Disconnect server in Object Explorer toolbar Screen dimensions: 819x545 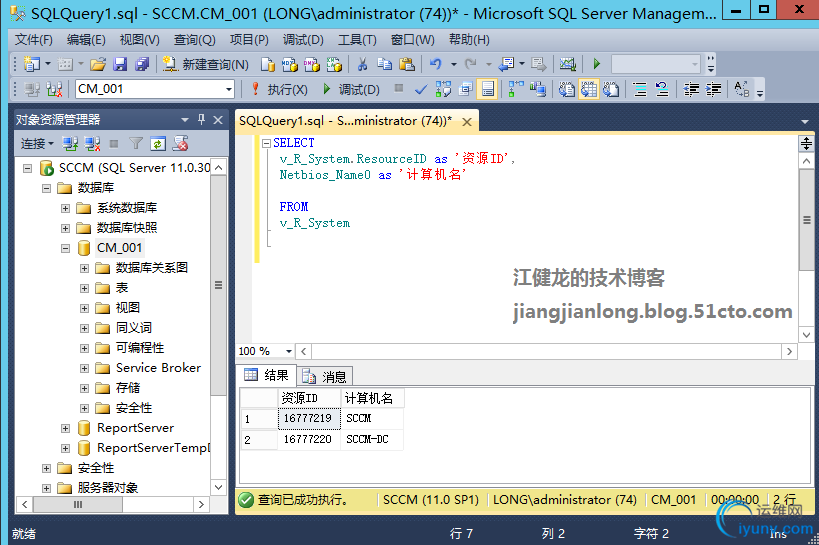(92, 144)
